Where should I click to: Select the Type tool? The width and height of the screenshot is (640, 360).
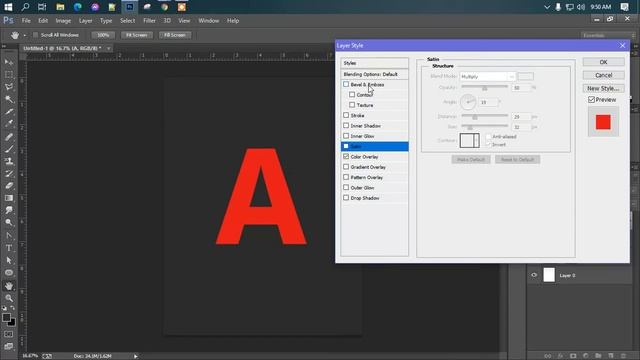(x=9, y=248)
